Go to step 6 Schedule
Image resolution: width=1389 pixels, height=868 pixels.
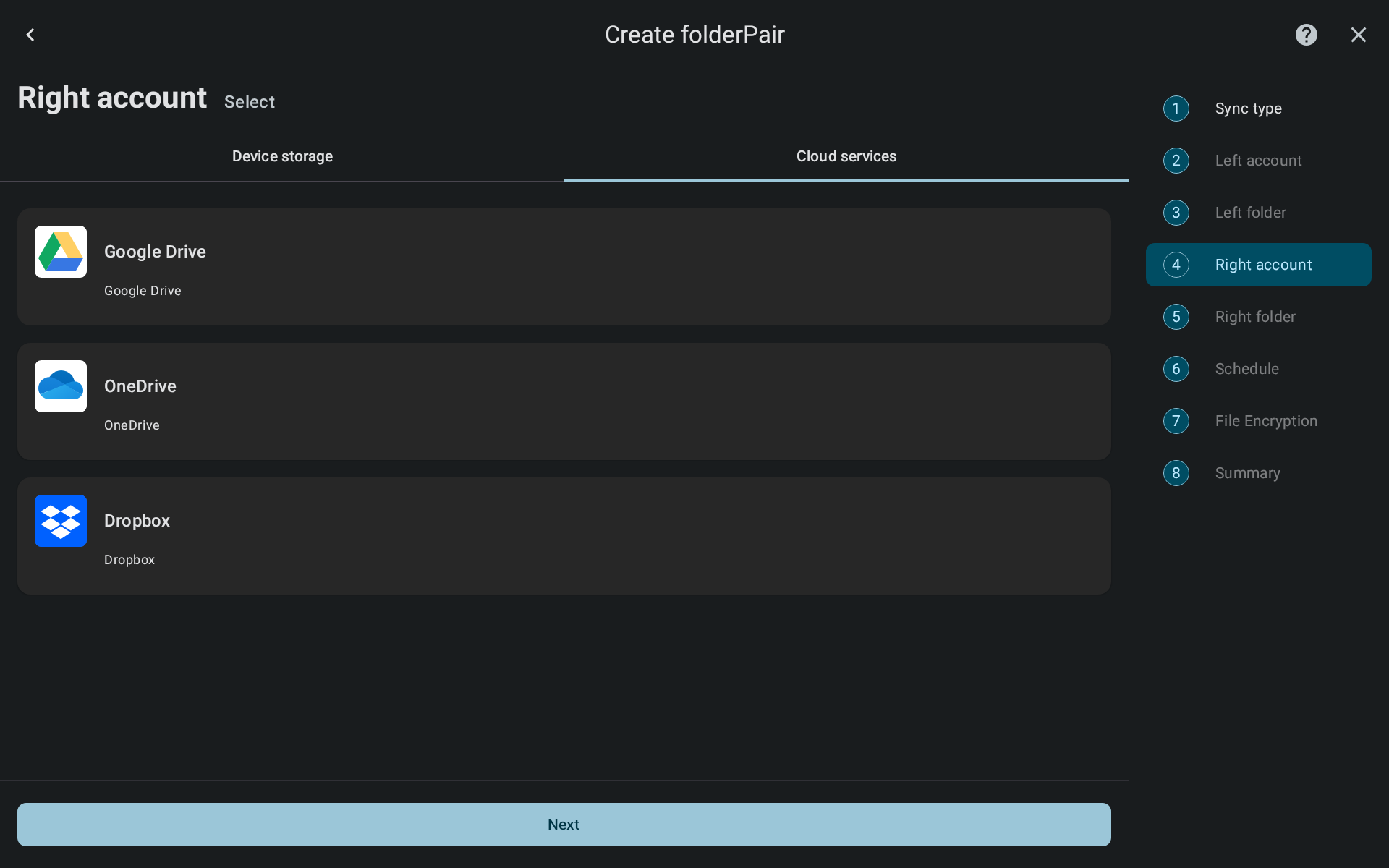pos(1259,369)
